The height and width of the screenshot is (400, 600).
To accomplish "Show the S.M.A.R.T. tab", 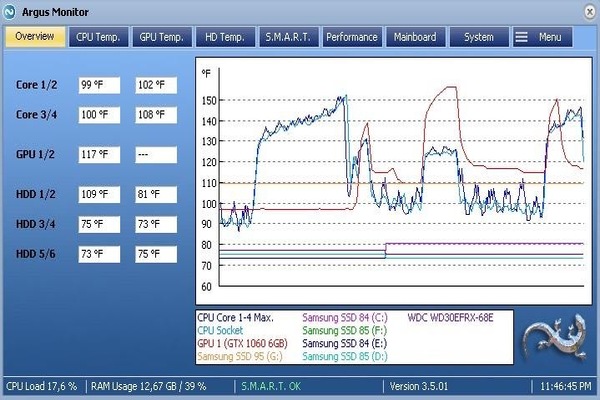I will click(x=289, y=37).
